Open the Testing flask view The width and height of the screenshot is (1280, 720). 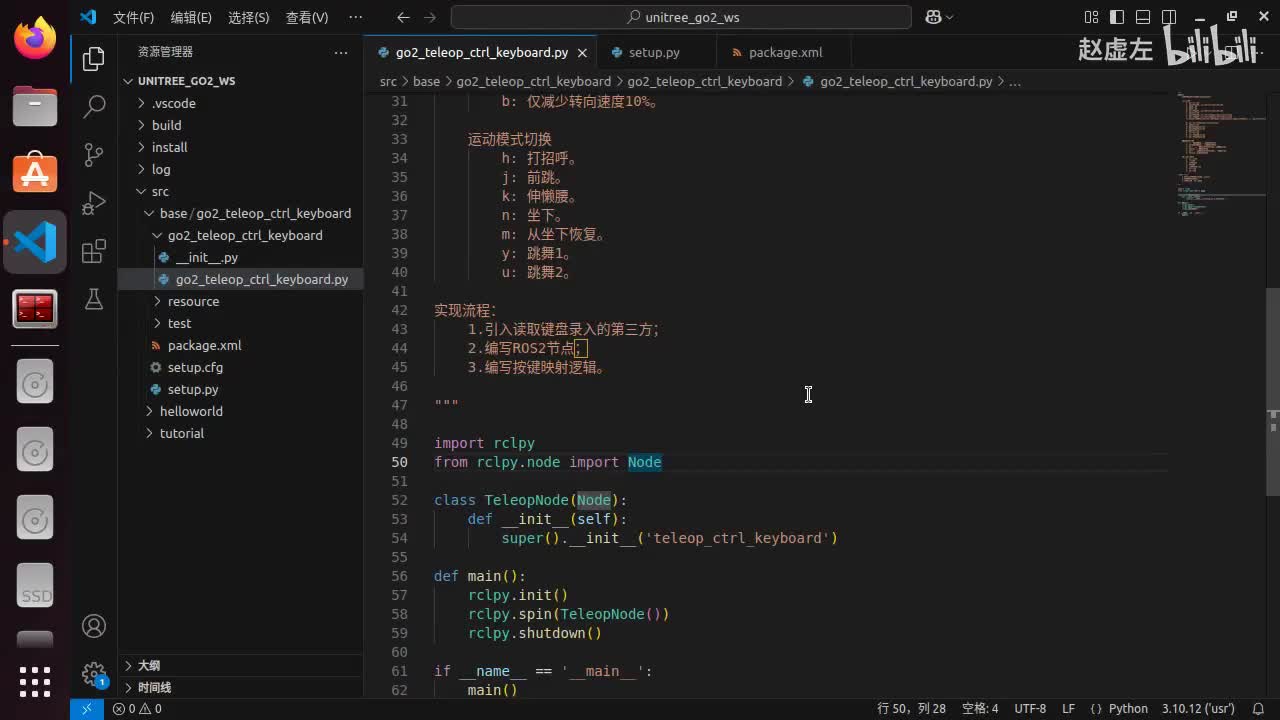[94, 298]
